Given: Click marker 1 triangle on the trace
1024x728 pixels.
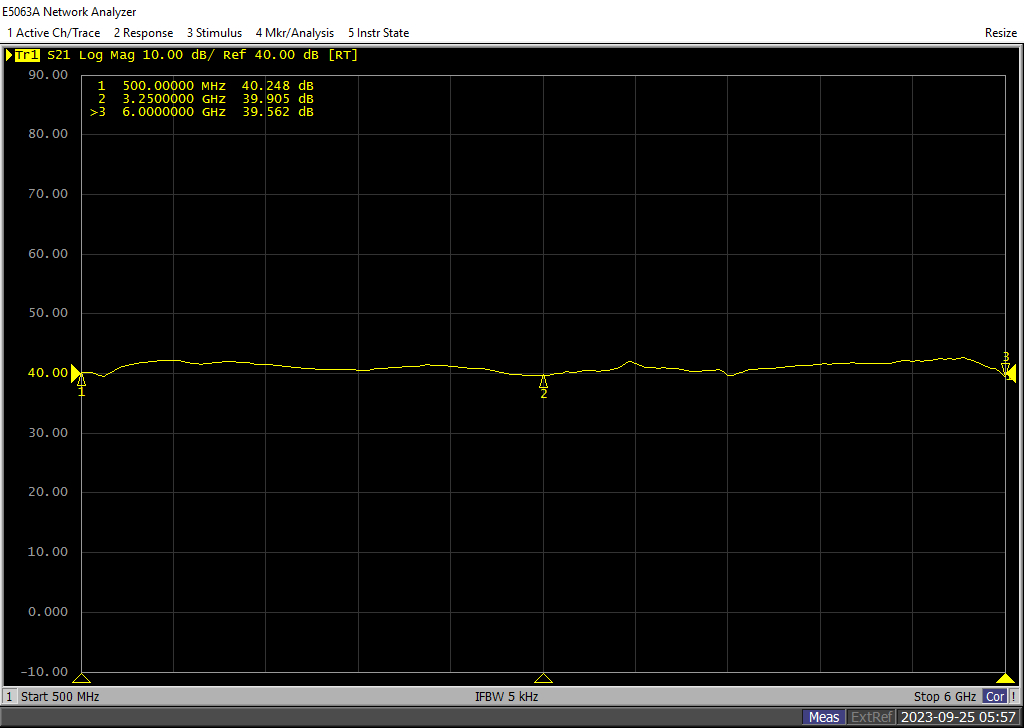Looking at the screenshot, I should click(81, 379).
